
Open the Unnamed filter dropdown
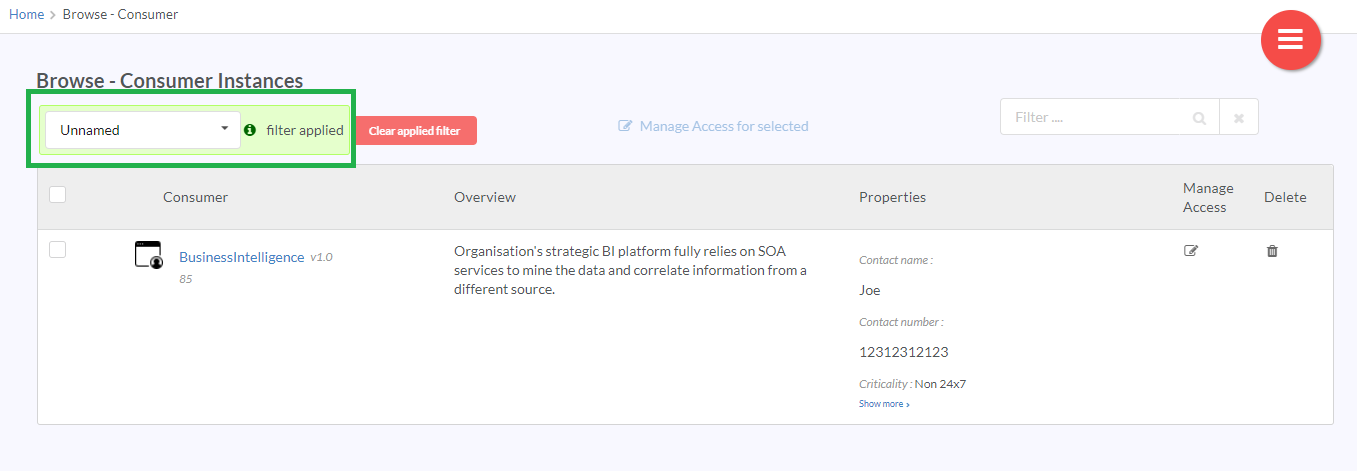(143, 130)
